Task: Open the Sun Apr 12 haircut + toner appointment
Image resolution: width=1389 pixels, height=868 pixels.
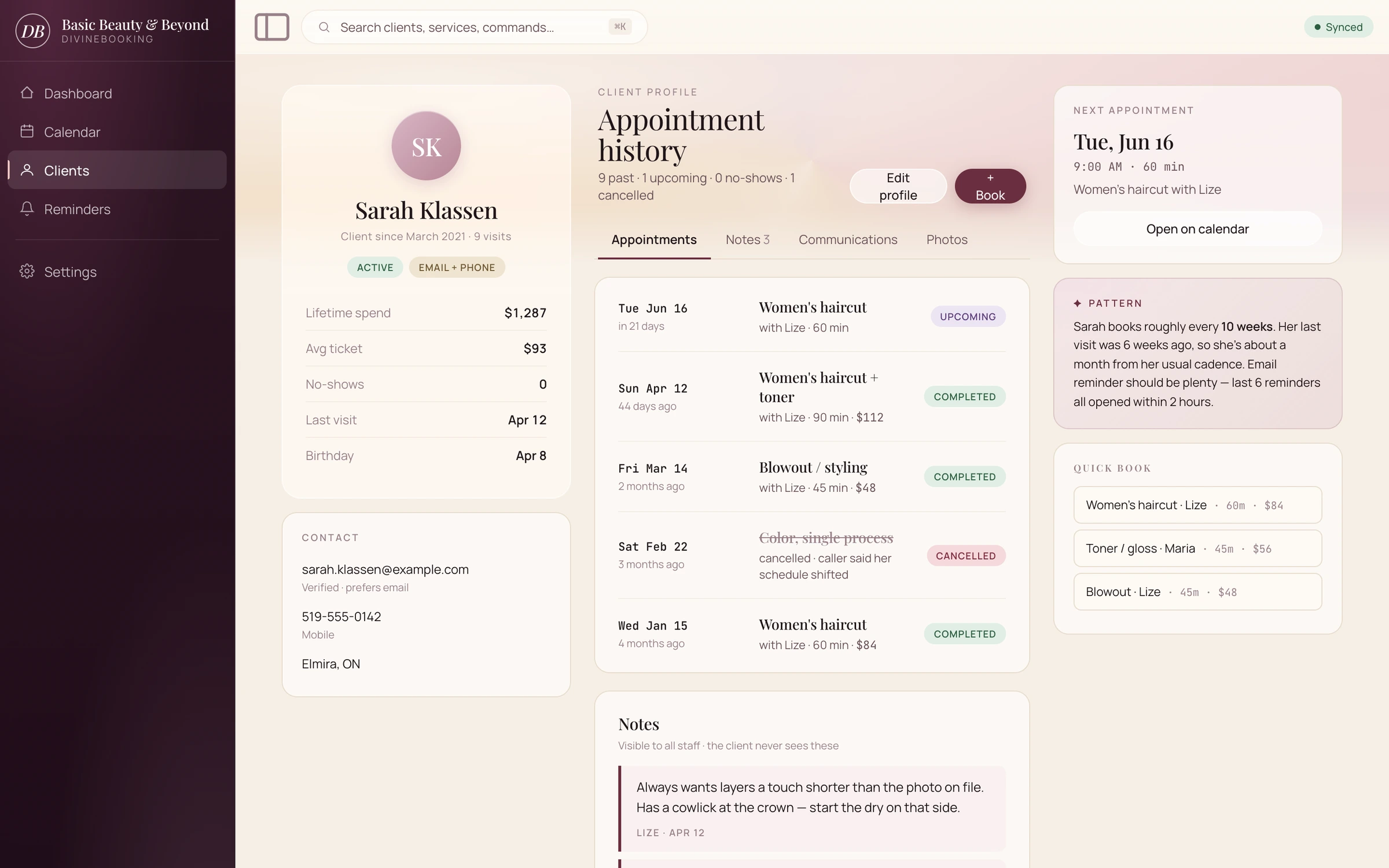Action: (x=812, y=397)
